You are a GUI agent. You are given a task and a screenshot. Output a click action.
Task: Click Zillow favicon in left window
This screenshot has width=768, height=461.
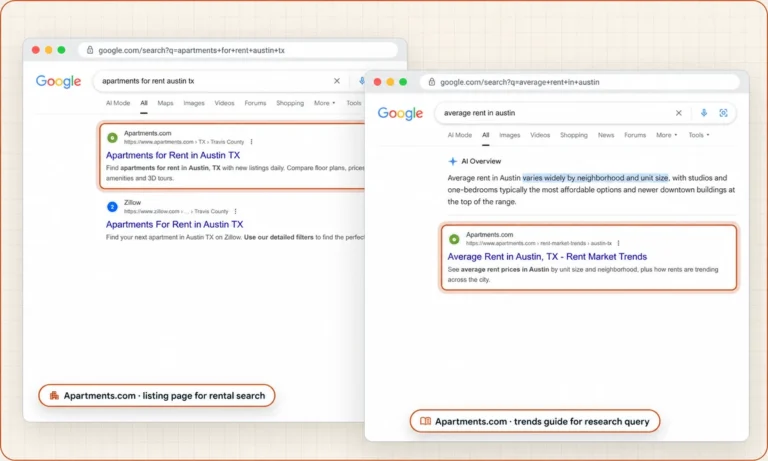tap(112, 207)
